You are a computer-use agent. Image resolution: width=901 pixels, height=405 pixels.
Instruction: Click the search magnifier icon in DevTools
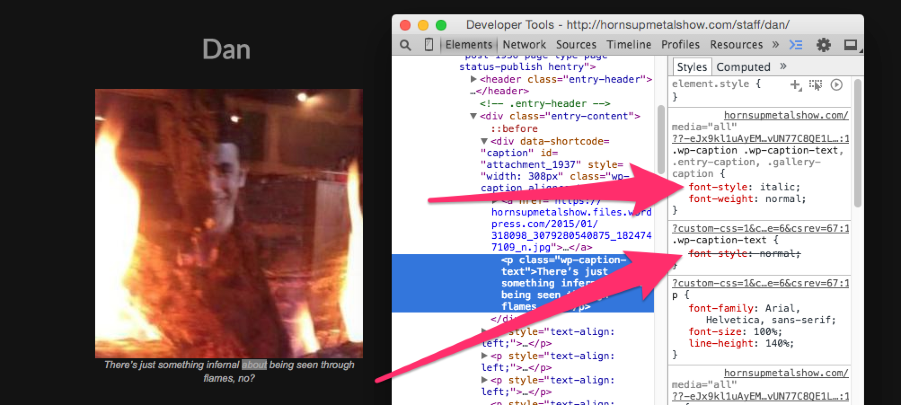405,45
